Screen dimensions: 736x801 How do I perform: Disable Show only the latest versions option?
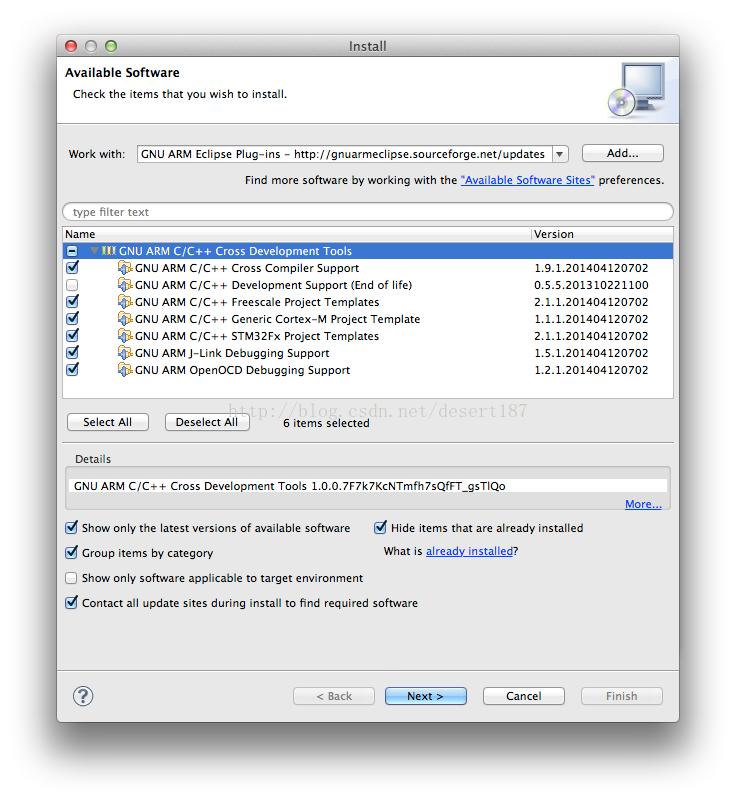pos(72,527)
